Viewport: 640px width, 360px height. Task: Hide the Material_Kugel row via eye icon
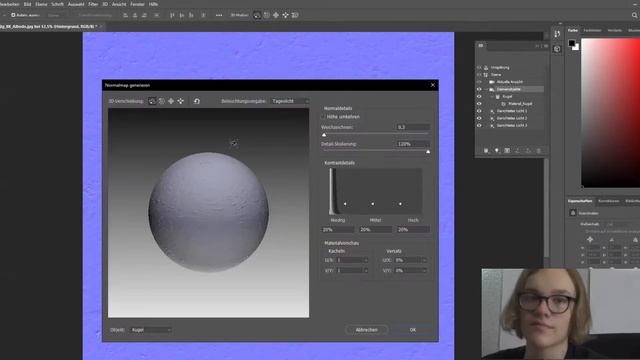pyautogui.click(x=479, y=104)
